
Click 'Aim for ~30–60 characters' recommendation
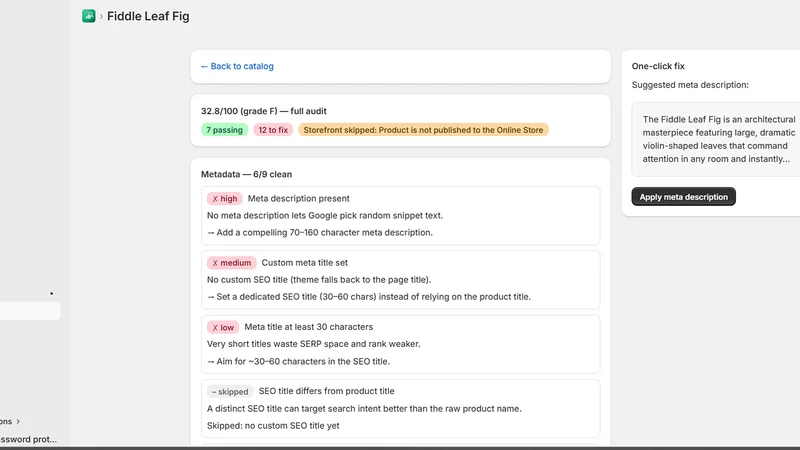298,362
